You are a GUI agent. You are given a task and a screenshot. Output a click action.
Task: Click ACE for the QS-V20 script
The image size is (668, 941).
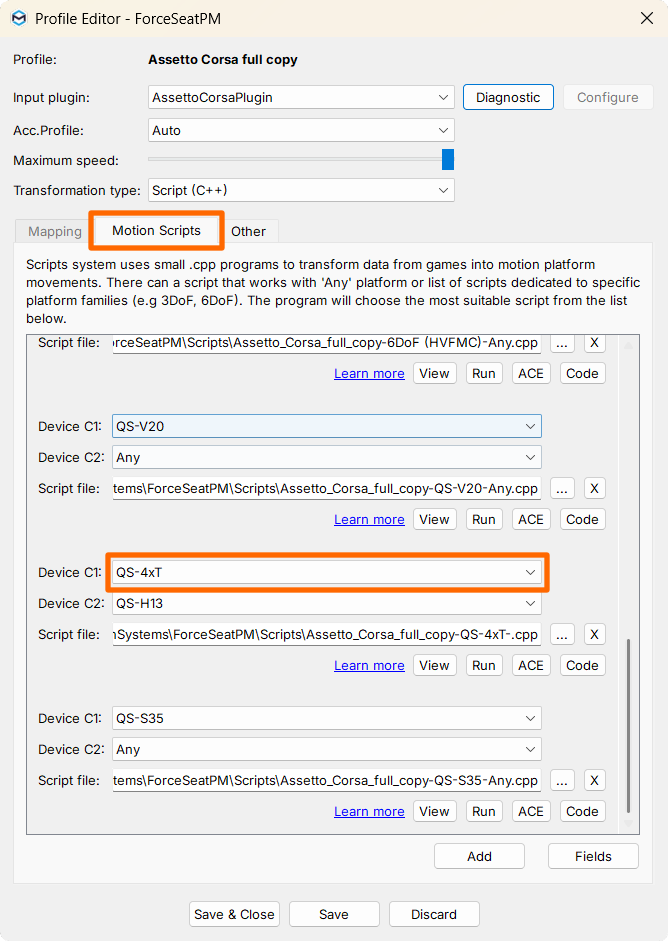pos(531,519)
